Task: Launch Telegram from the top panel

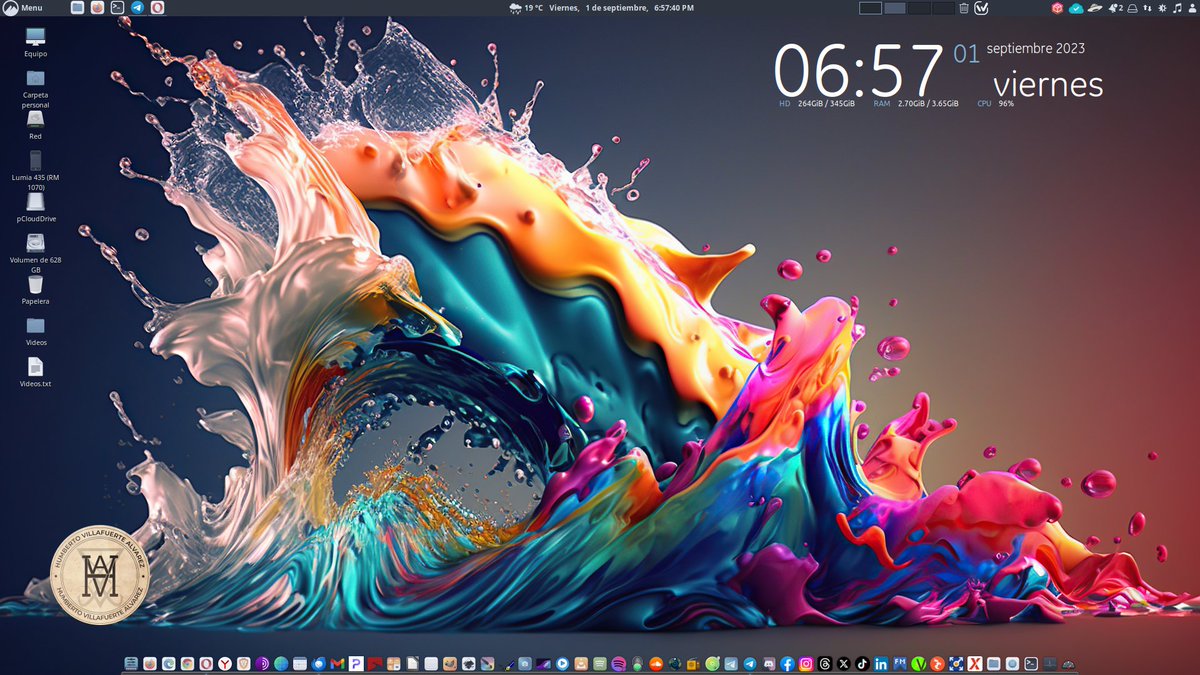Action: (137, 7)
